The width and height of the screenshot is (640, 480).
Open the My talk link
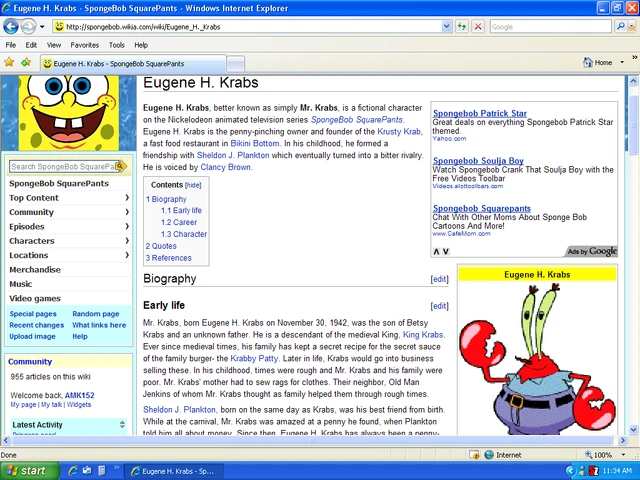pos(51,404)
